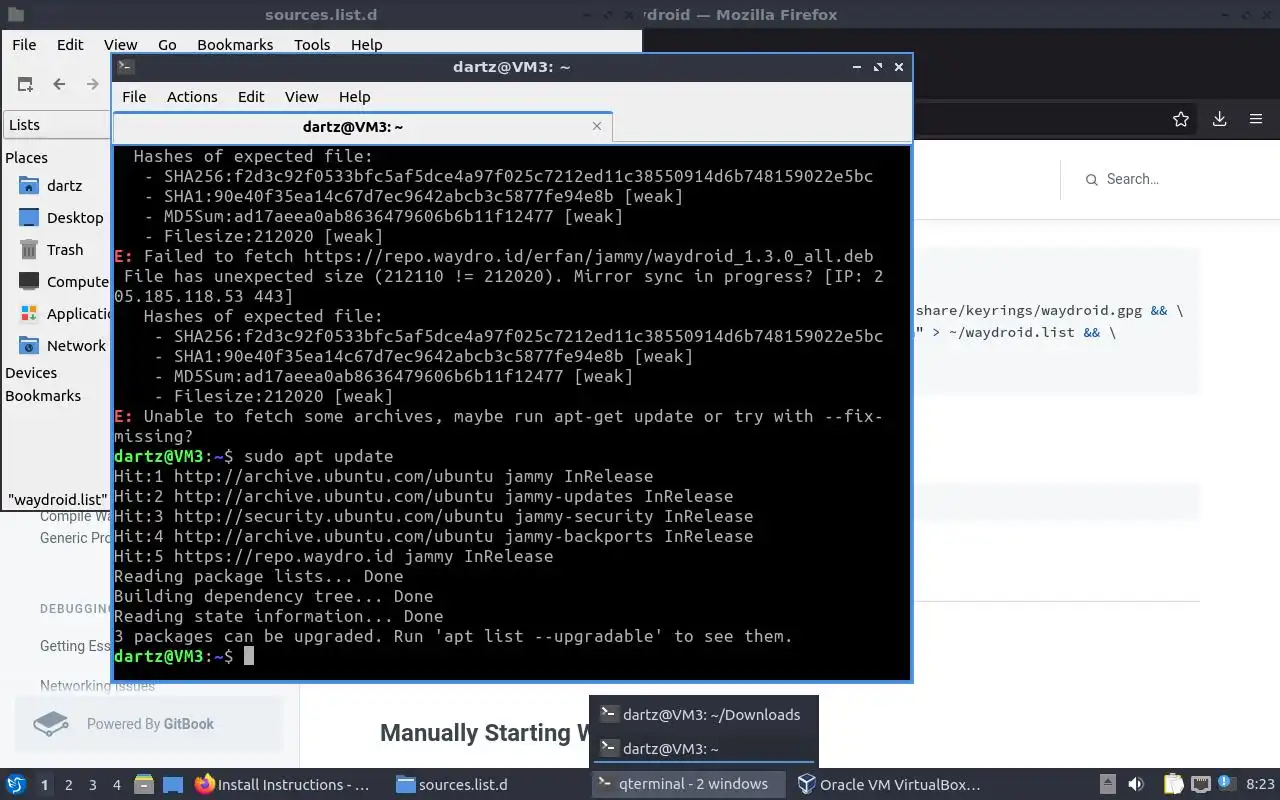Switch to Oracle VM VirtualBox task

888,785
